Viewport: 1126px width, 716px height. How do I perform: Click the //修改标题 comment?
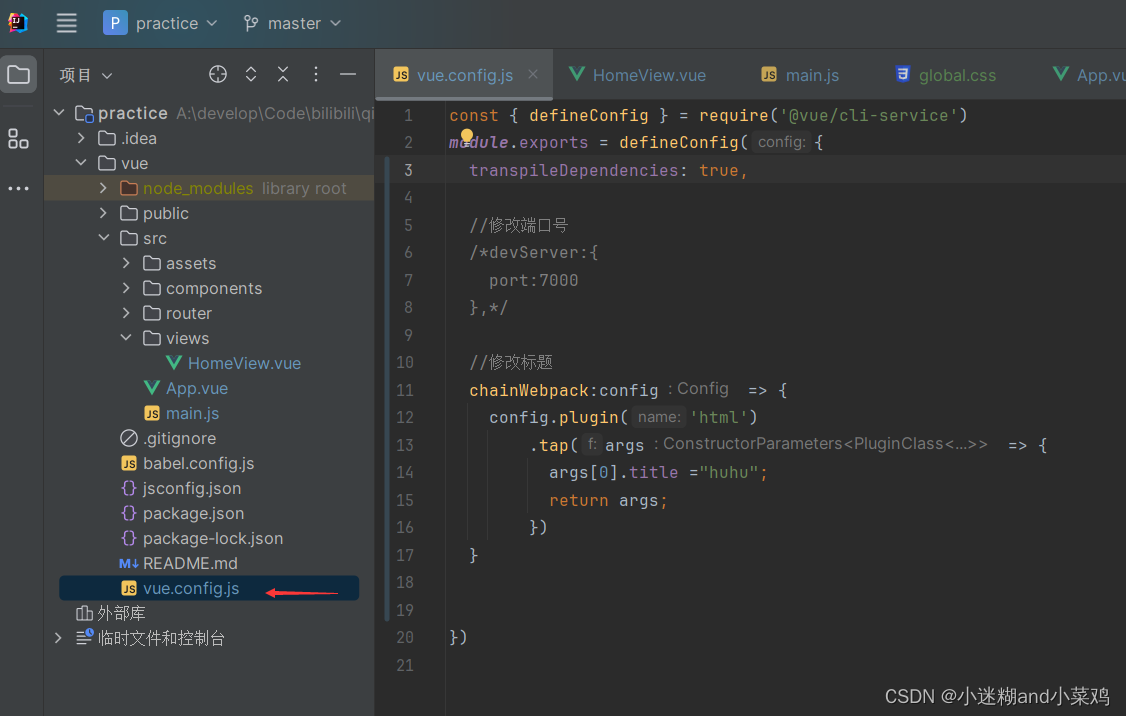[x=511, y=363]
